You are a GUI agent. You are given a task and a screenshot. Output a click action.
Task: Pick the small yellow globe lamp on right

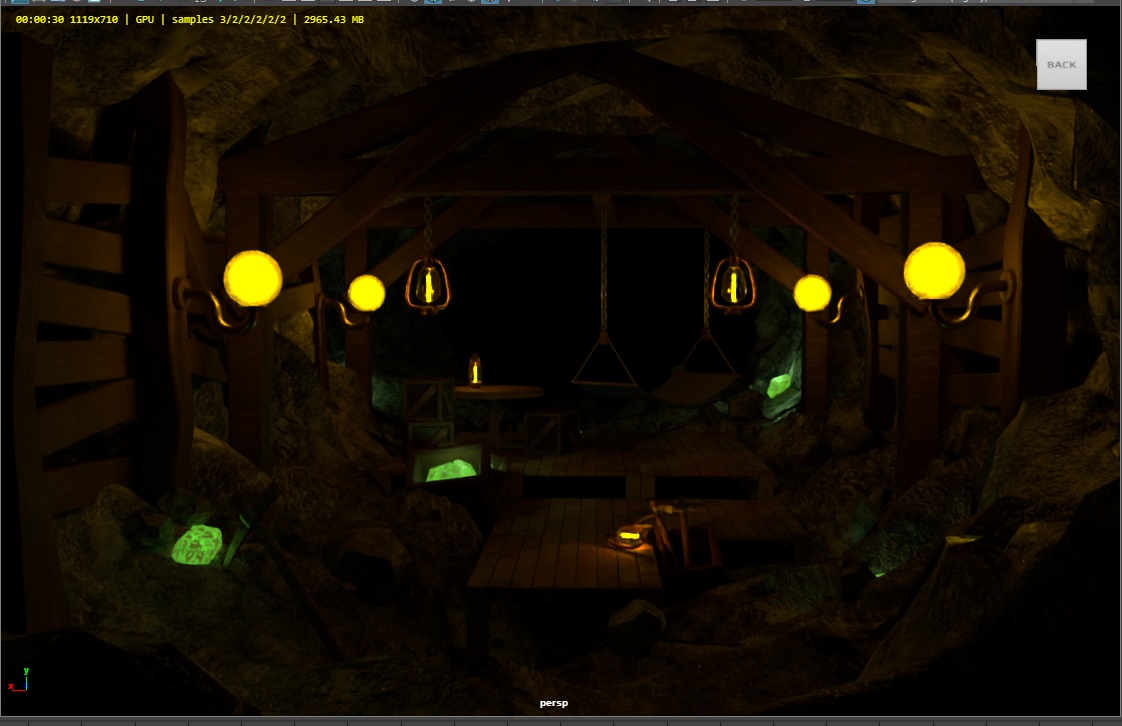[x=812, y=293]
